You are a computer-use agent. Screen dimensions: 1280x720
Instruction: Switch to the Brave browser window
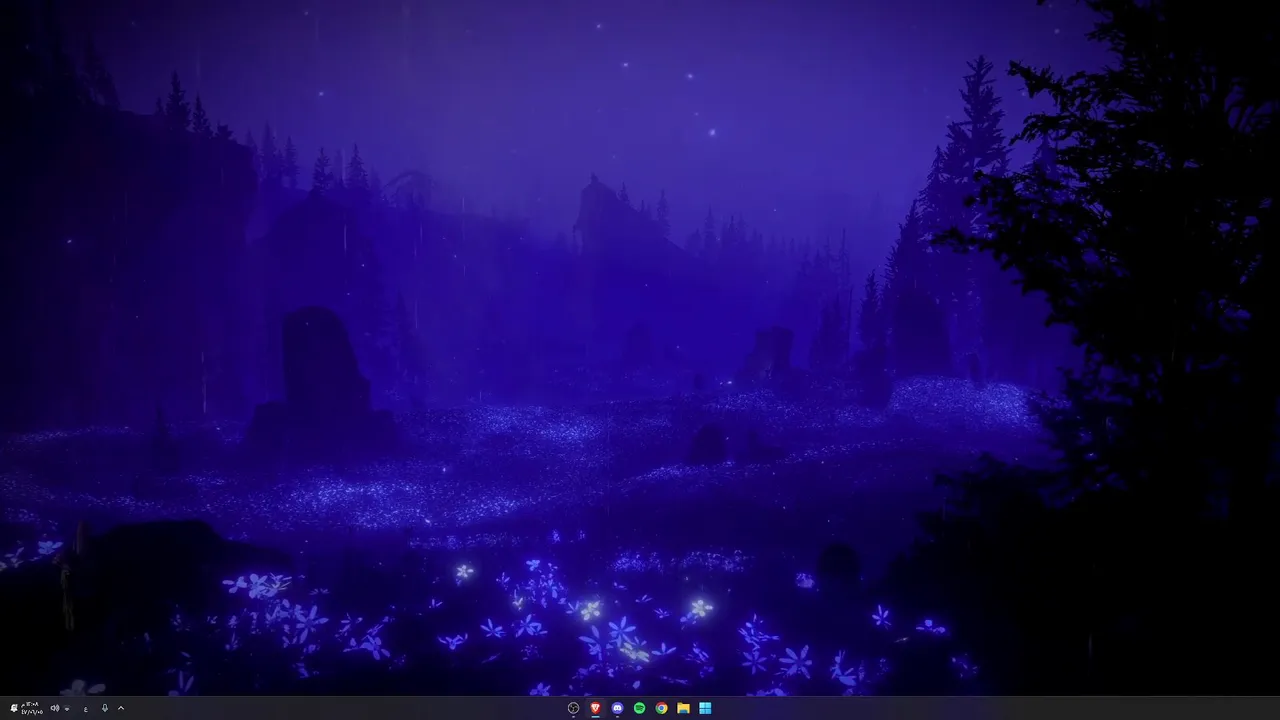pos(596,708)
